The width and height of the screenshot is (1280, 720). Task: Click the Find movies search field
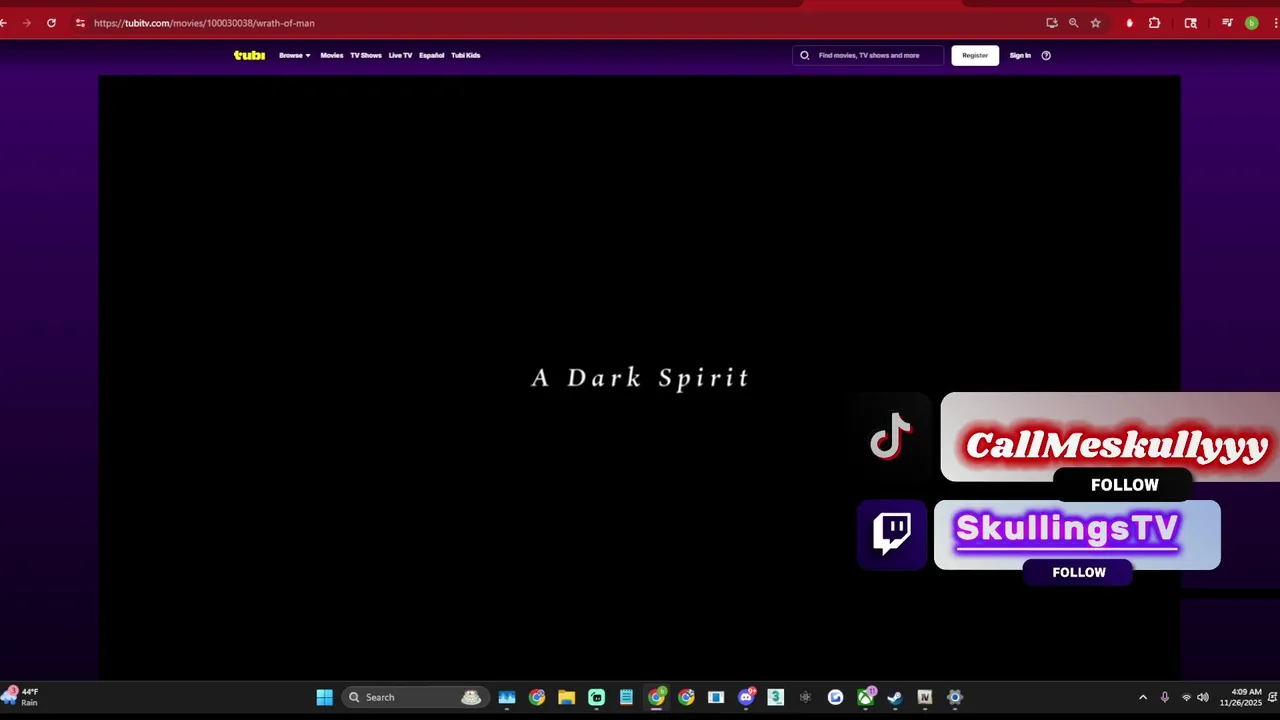[x=868, y=55]
